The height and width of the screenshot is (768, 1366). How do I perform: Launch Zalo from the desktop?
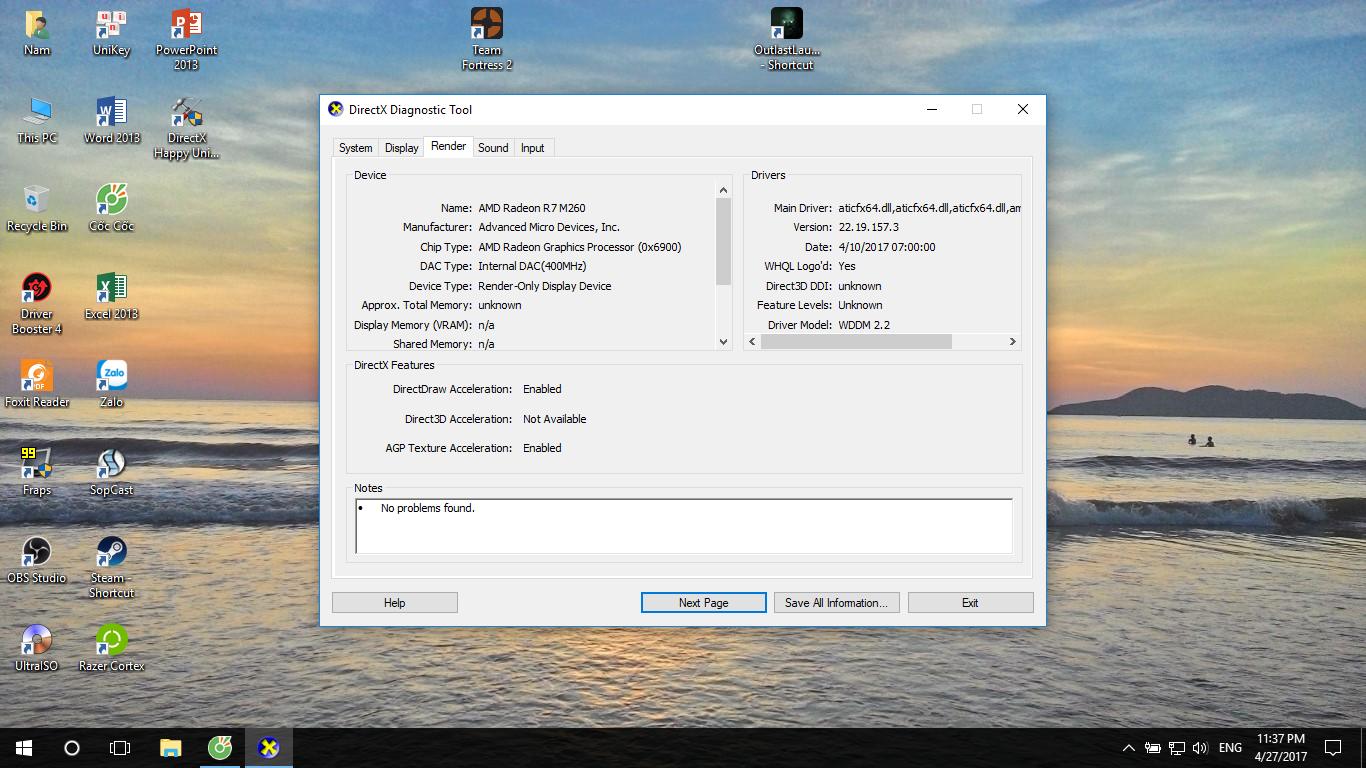tap(111, 385)
